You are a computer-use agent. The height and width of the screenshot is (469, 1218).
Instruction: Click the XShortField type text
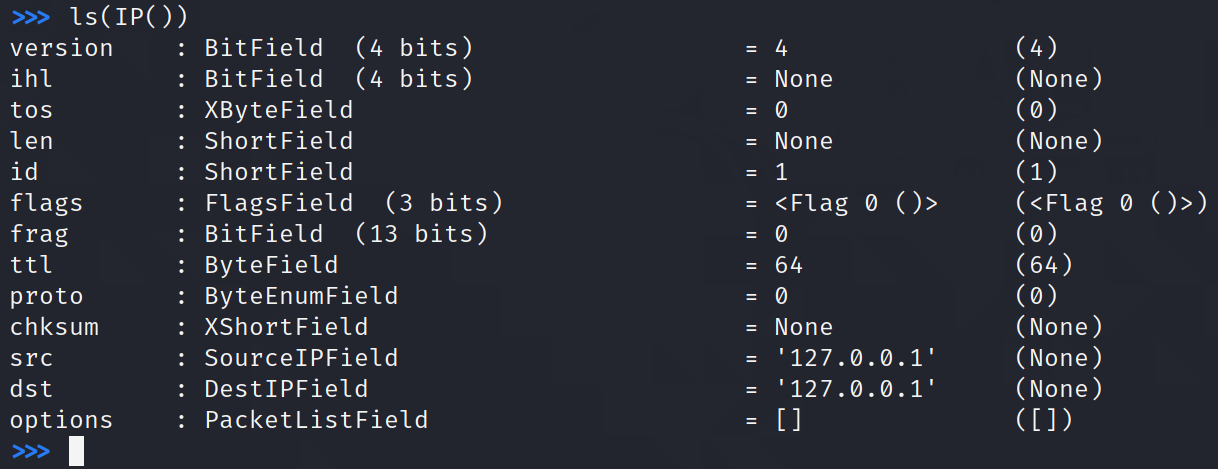click(286, 327)
